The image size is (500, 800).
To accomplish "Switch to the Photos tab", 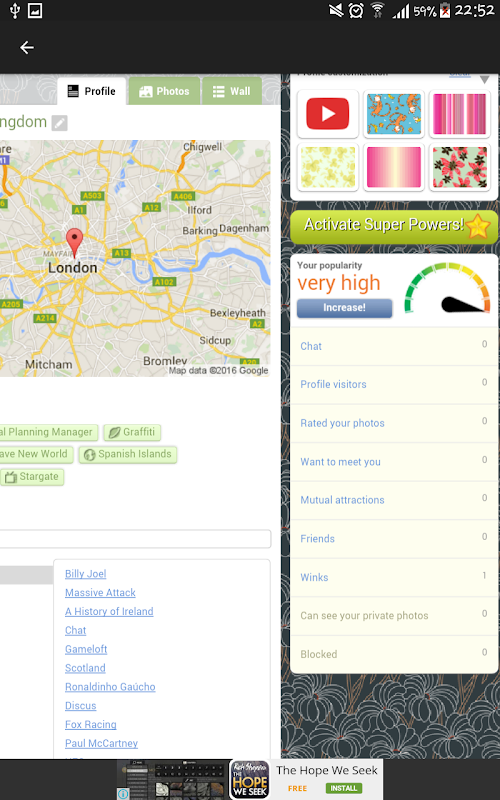I will (x=164, y=91).
